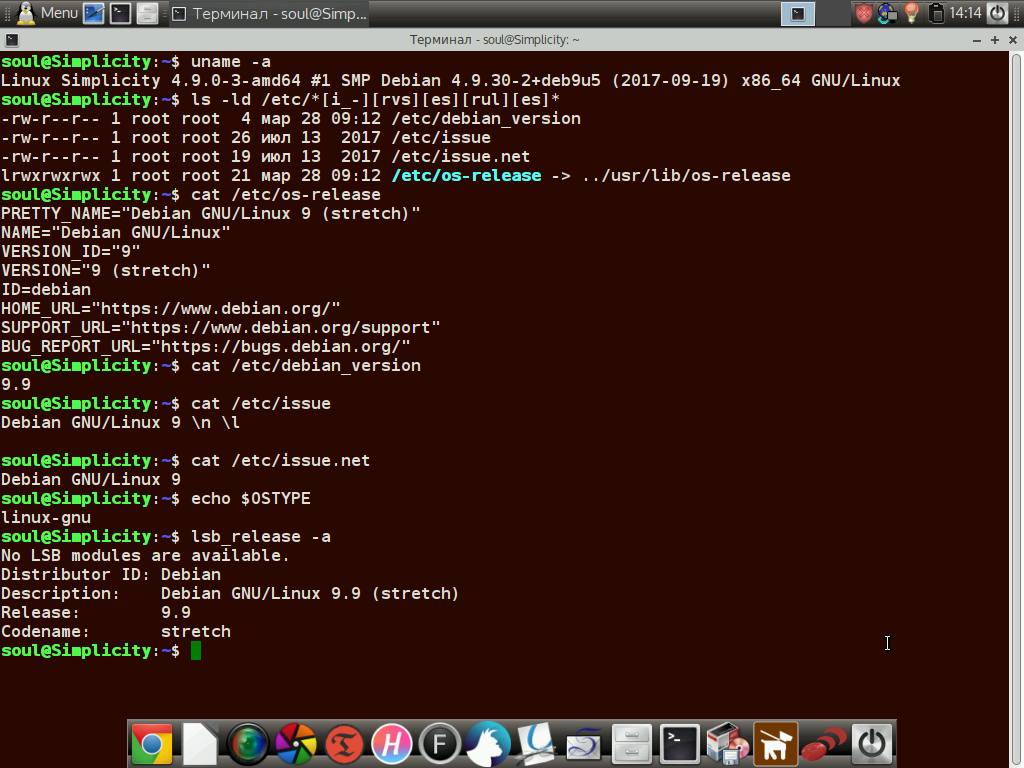Open the red beans icon app in dock
The width and height of the screenshot is (1024, 768).
coord(824,744)
